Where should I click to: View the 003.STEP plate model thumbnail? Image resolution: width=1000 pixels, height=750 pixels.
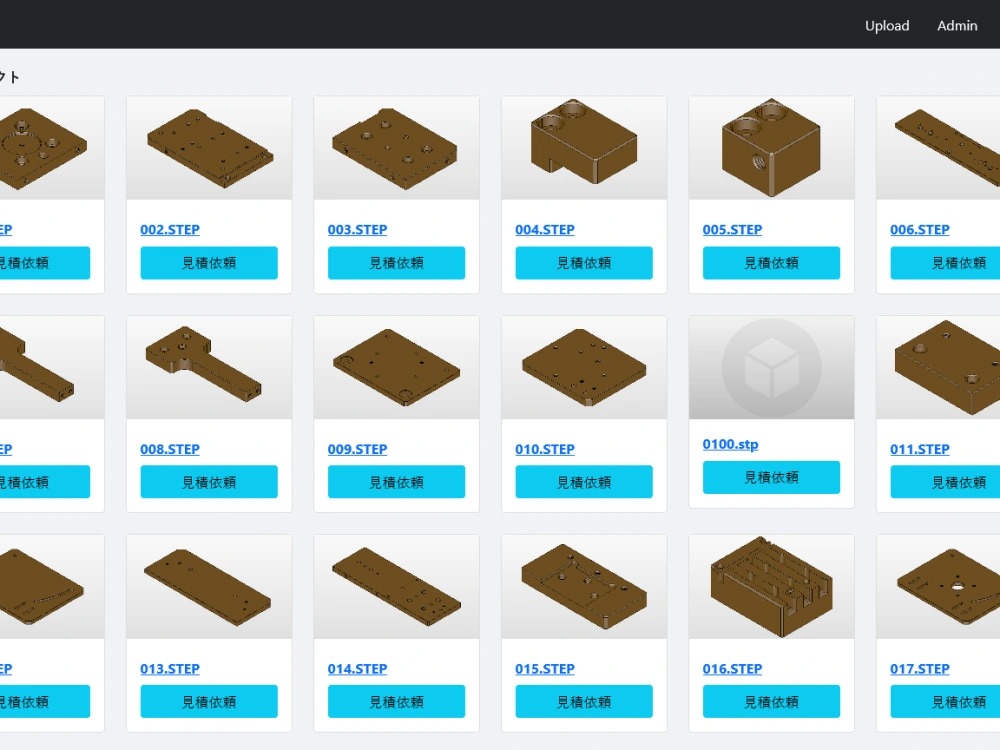(x=397, y=148)
